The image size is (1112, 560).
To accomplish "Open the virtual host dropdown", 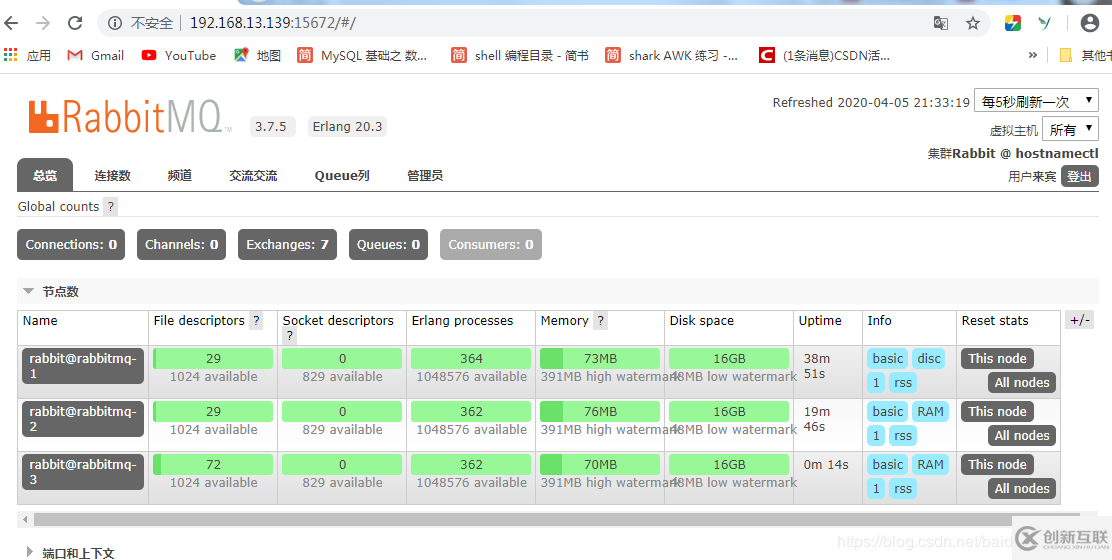I will click(1070, 129).
